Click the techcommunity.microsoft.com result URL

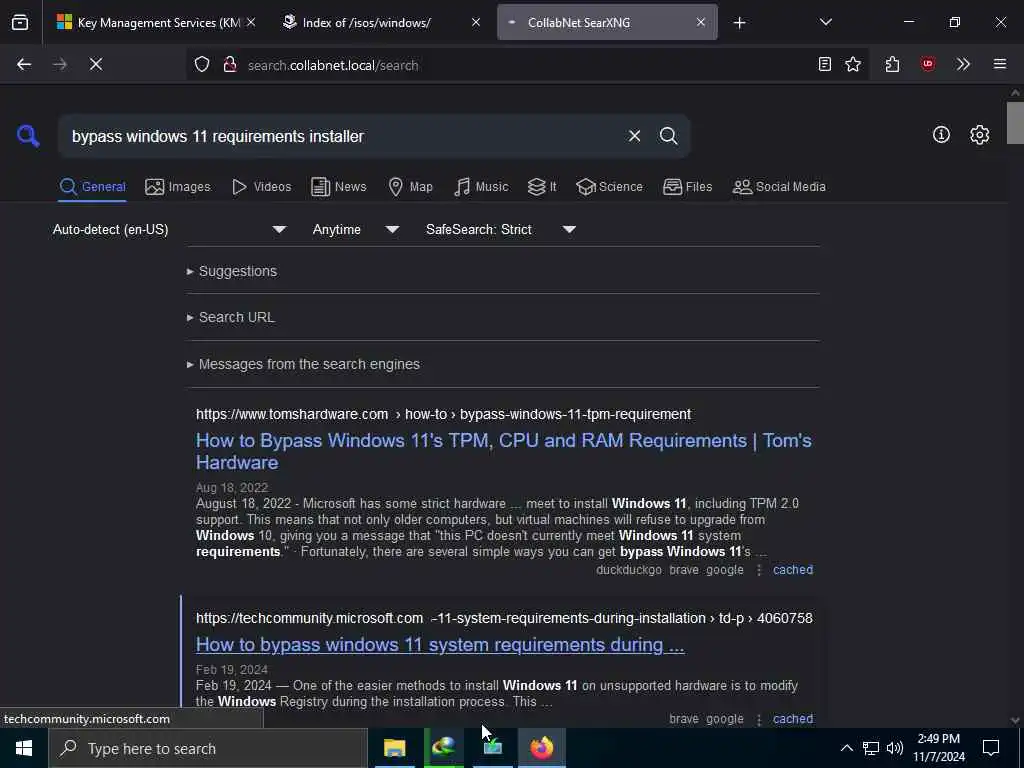click(x=504, y=618)
